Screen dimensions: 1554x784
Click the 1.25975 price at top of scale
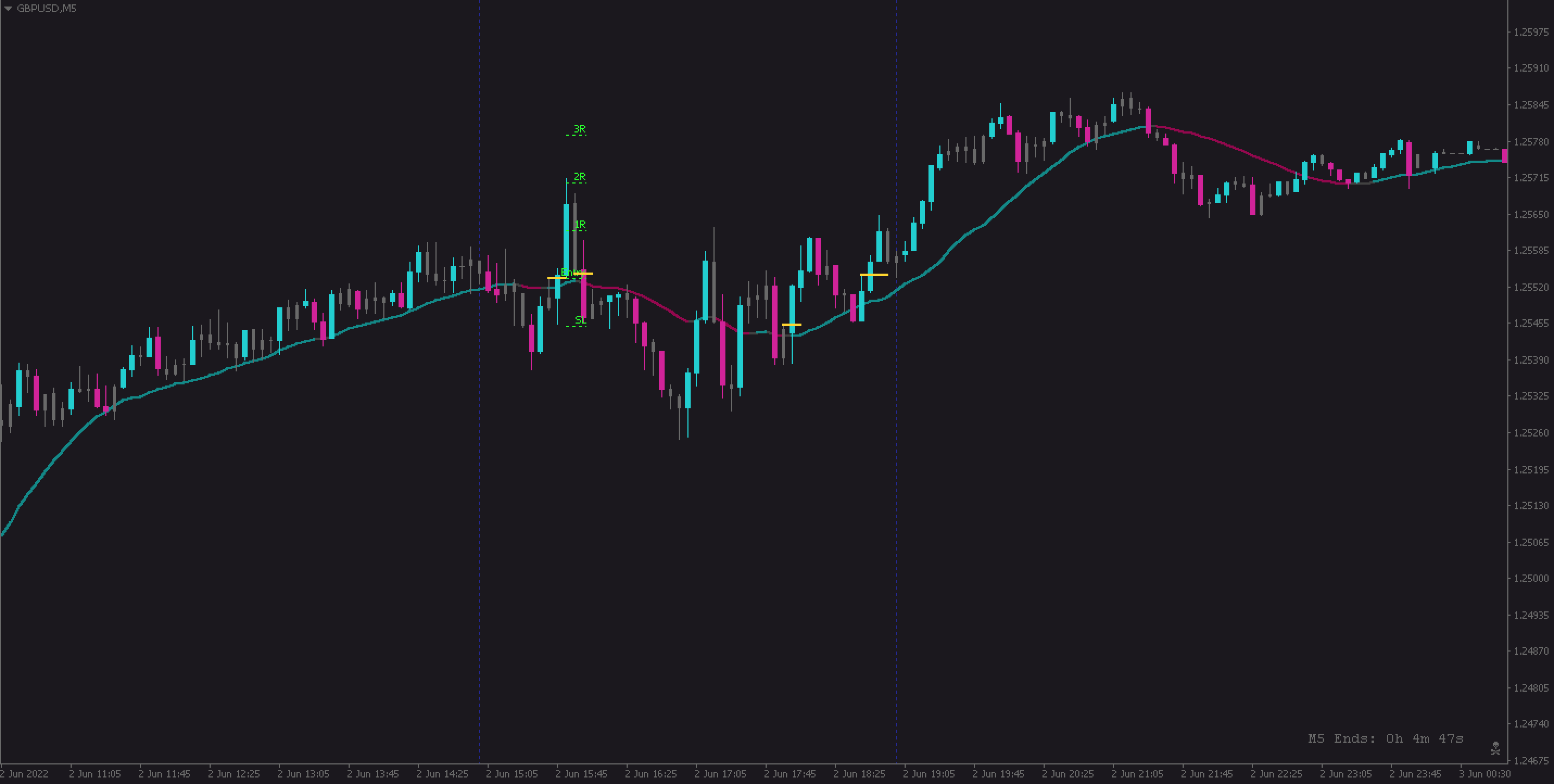tap(1531, 33)
